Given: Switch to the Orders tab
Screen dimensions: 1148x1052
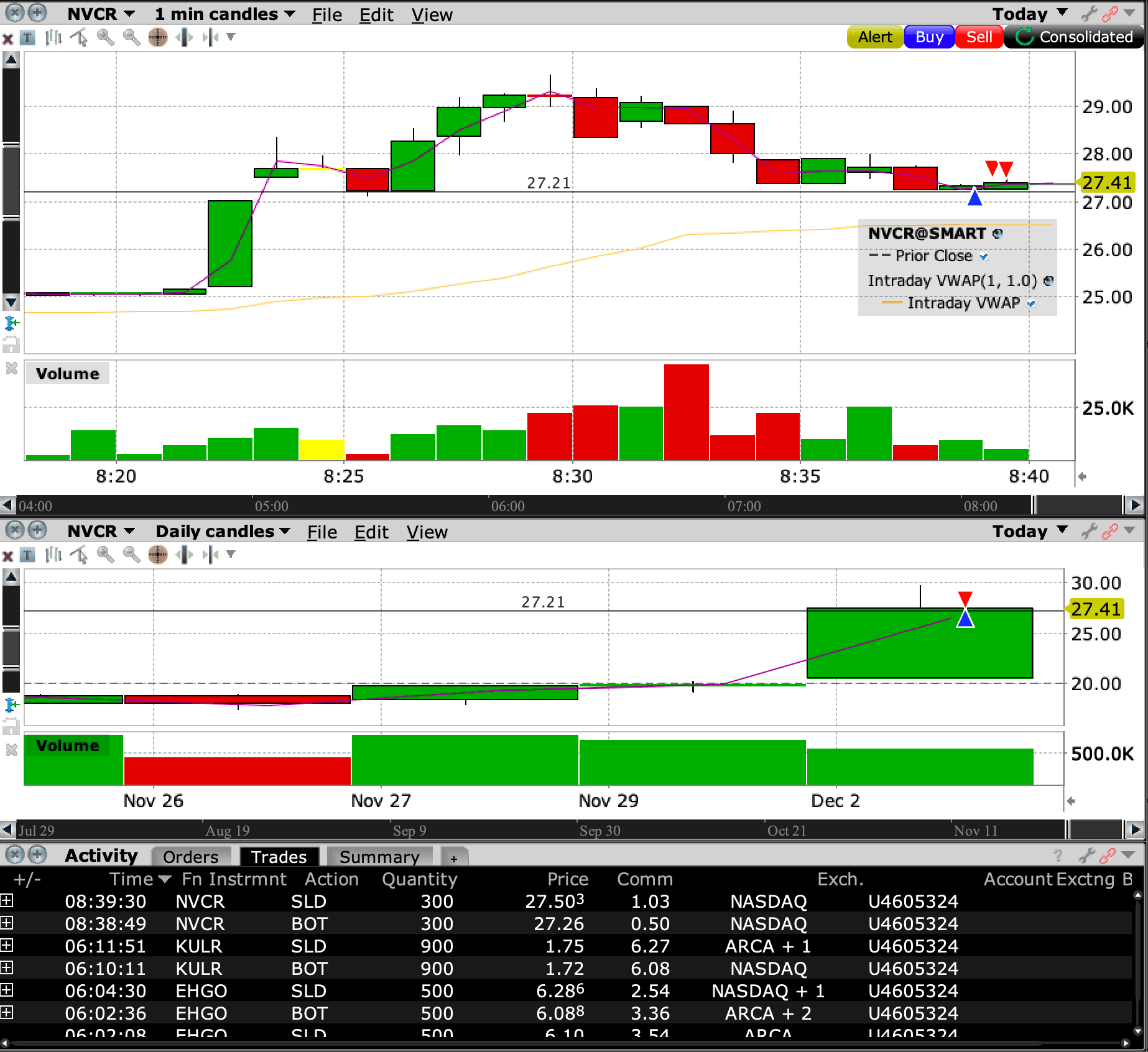Looking at the screenshot, I should pyautogui.click(x=191, y=857).
